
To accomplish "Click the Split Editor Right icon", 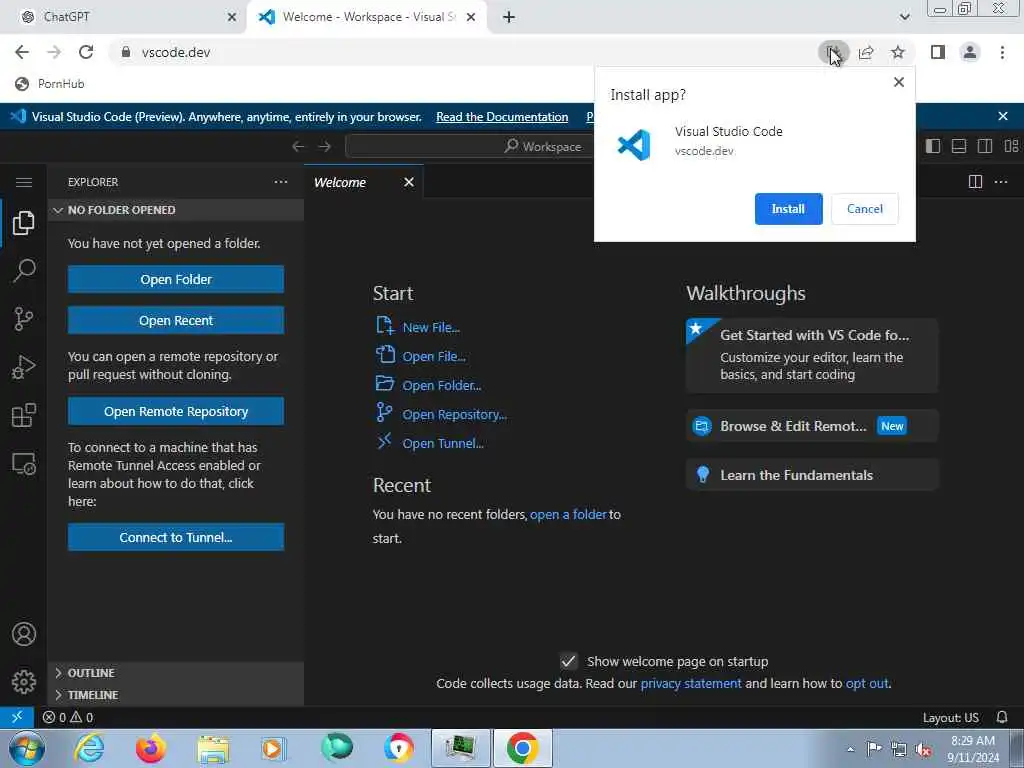I will [x=975, y=182].
